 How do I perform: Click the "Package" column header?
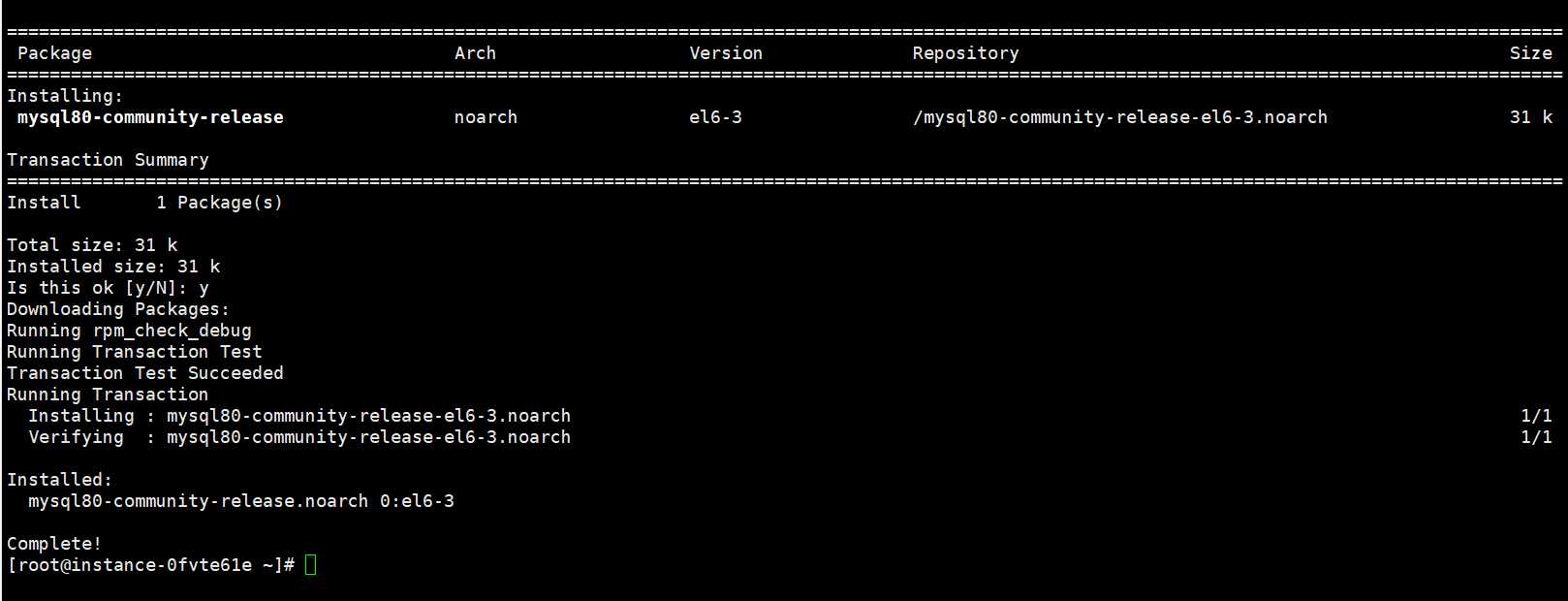tap(54, 53)
